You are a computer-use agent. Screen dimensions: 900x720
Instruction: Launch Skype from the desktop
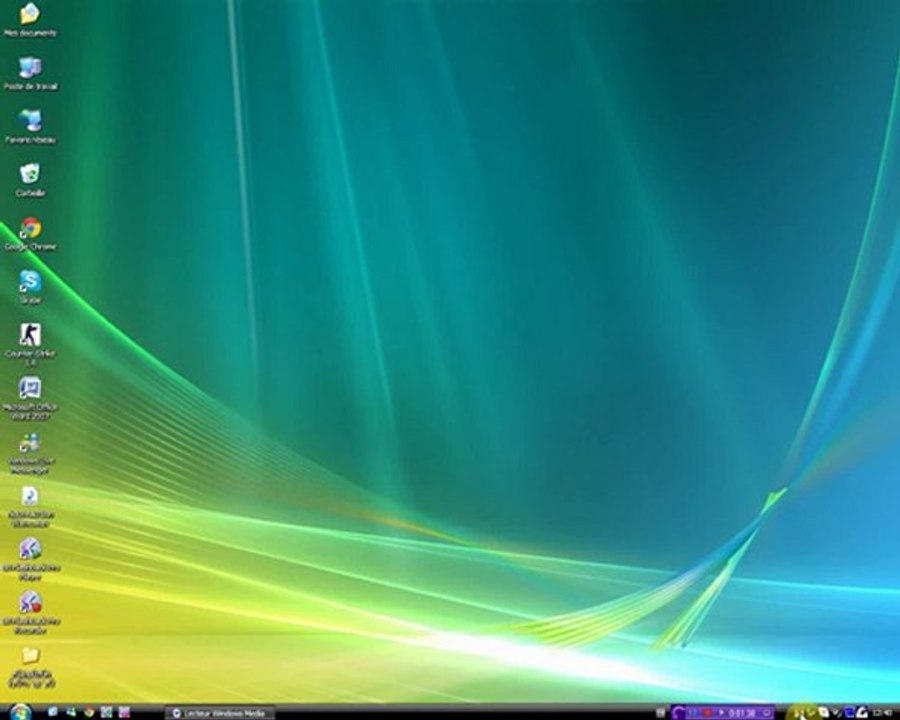pos(30,286)
